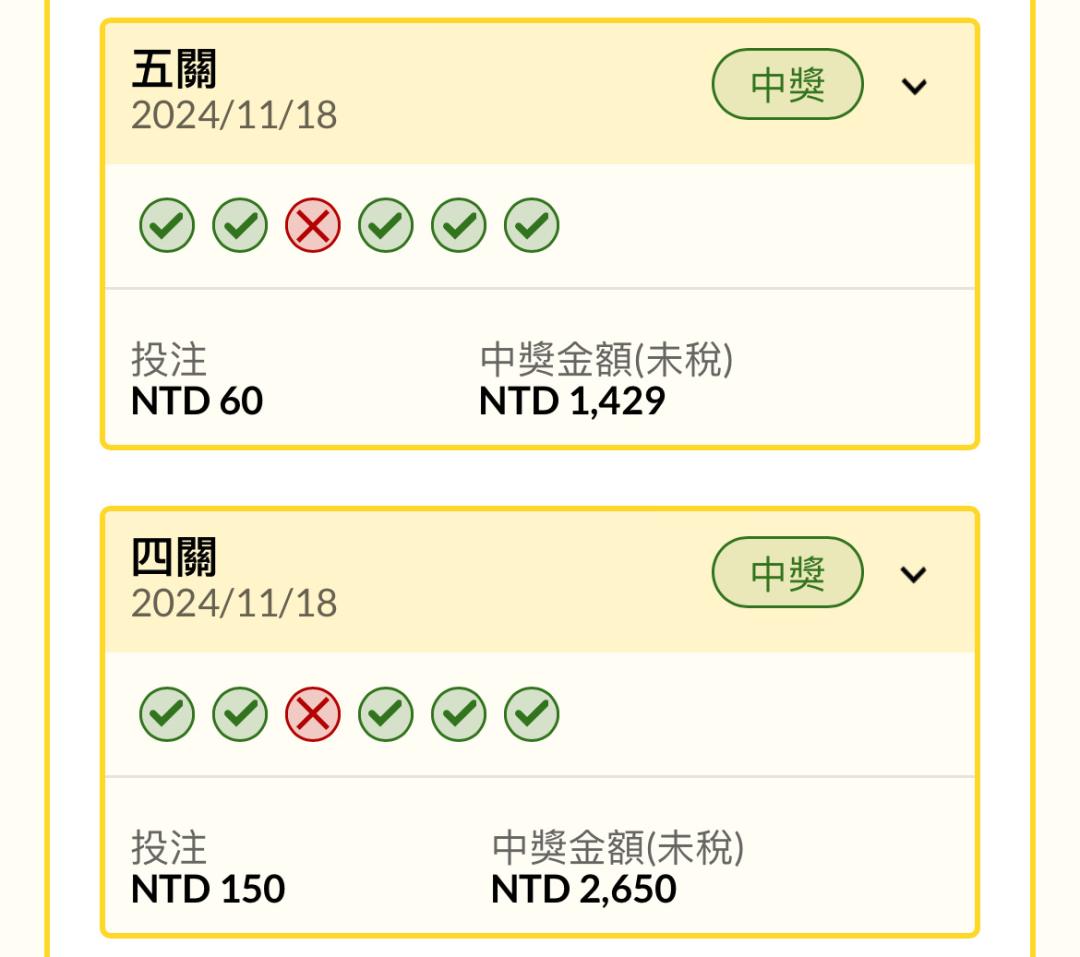Click second green check icon in 四關 card

click(240, 714)
